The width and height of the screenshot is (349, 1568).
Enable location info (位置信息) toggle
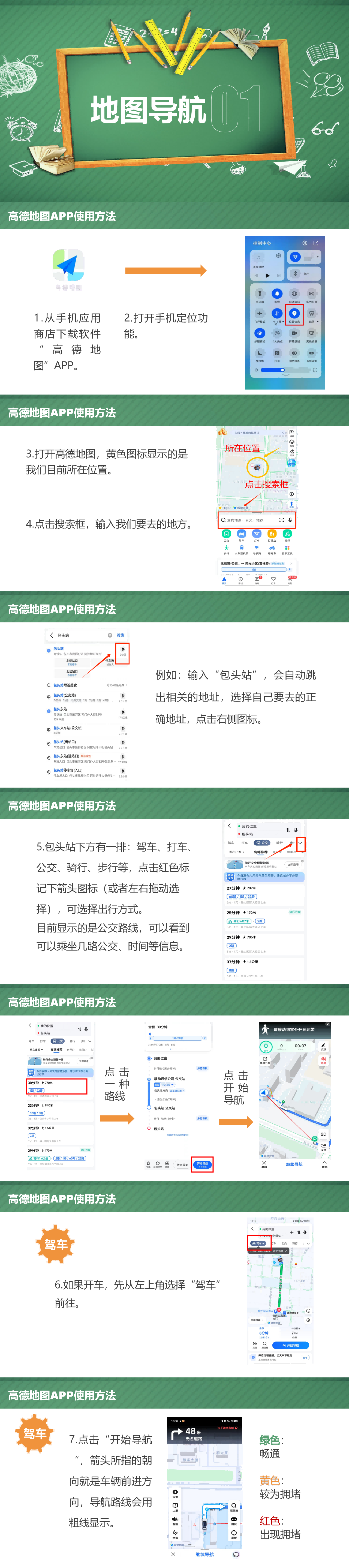294,313
